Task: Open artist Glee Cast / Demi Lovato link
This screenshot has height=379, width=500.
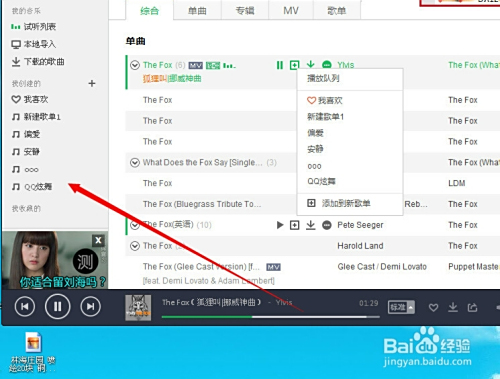Action: coord(382,267)
